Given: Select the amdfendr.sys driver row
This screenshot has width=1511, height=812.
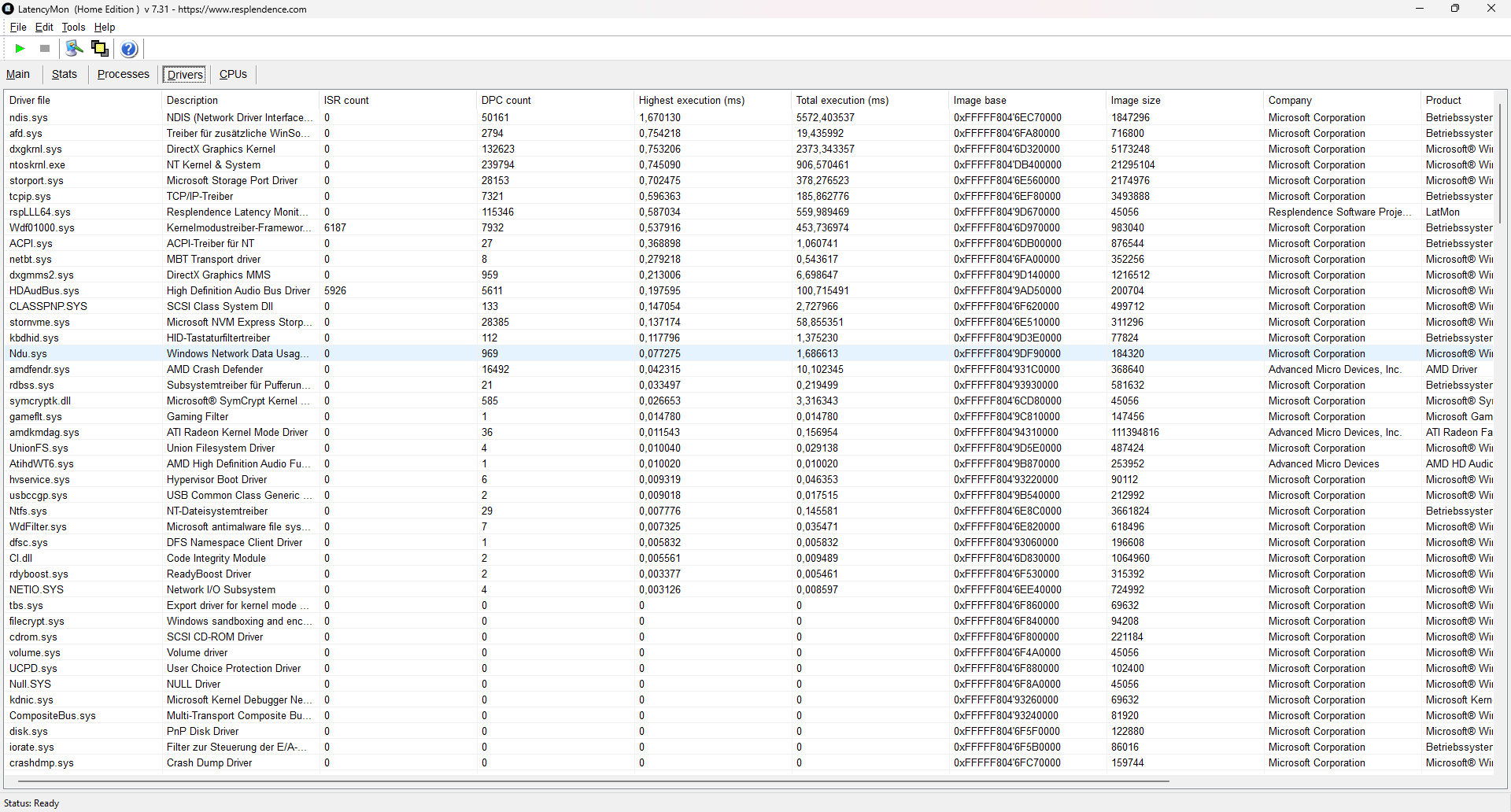Looking at the screenshot, I should tap(749, 369).
